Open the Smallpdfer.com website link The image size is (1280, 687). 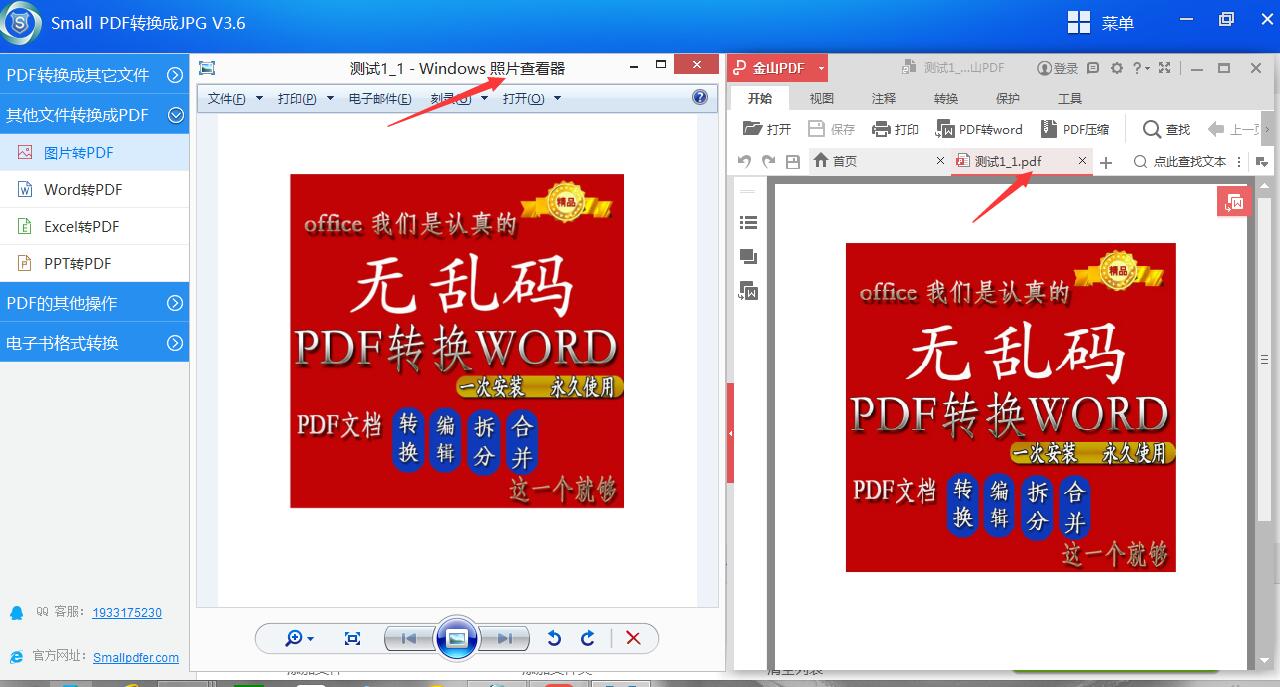point(136,657)
